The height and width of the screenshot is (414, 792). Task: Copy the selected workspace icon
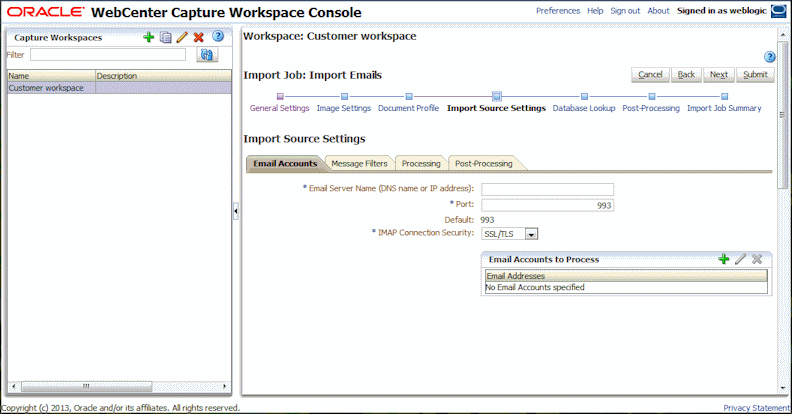click(165, 37)
